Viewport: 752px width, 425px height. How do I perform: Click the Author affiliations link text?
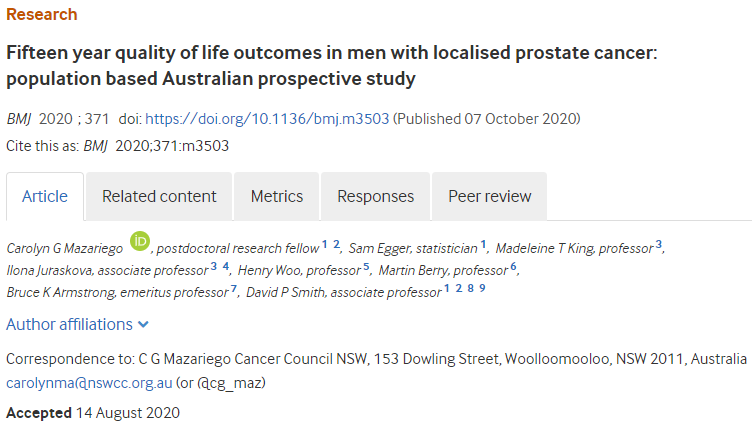(x=70, y=325)
